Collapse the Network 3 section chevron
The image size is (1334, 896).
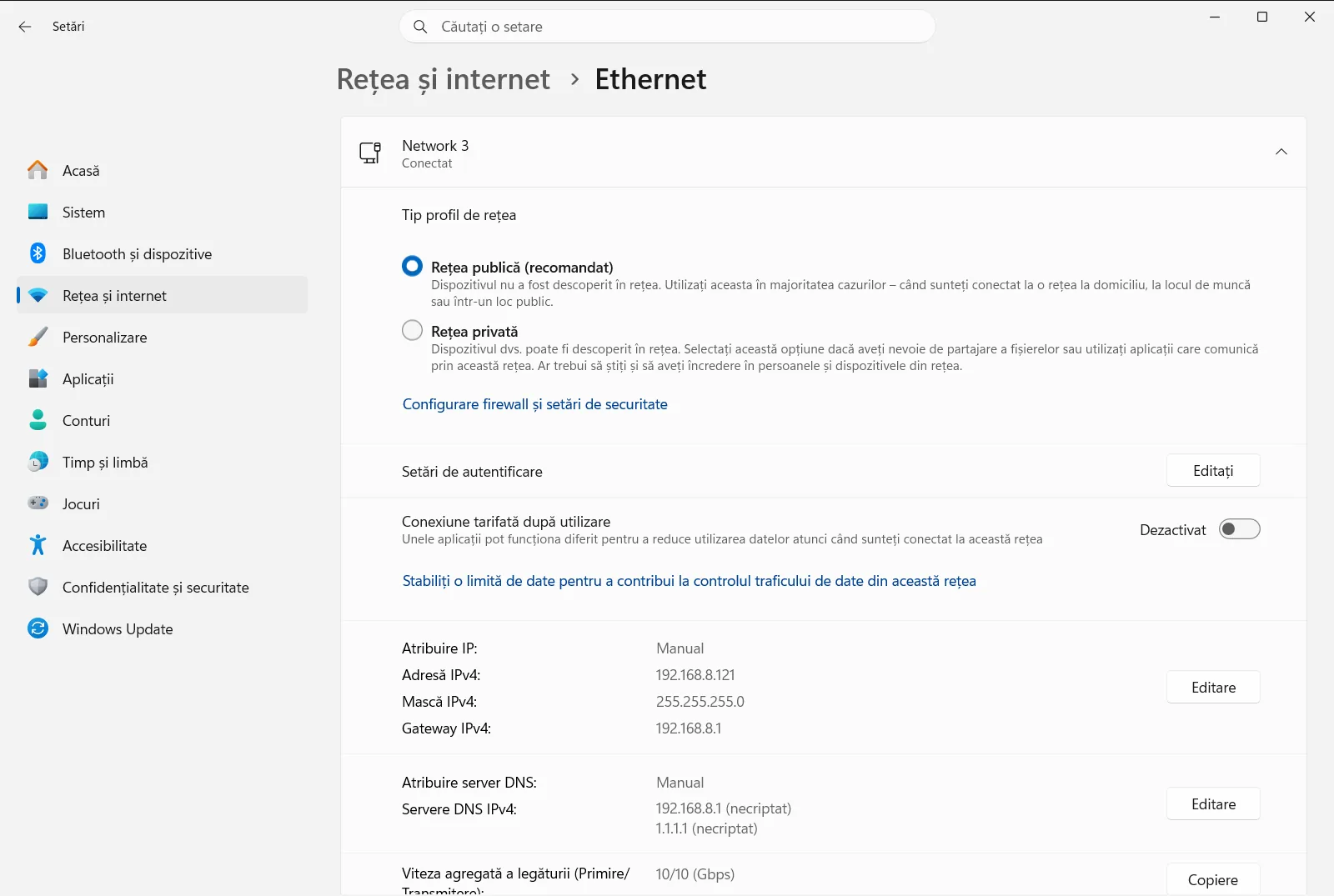tap(1281, 152)
